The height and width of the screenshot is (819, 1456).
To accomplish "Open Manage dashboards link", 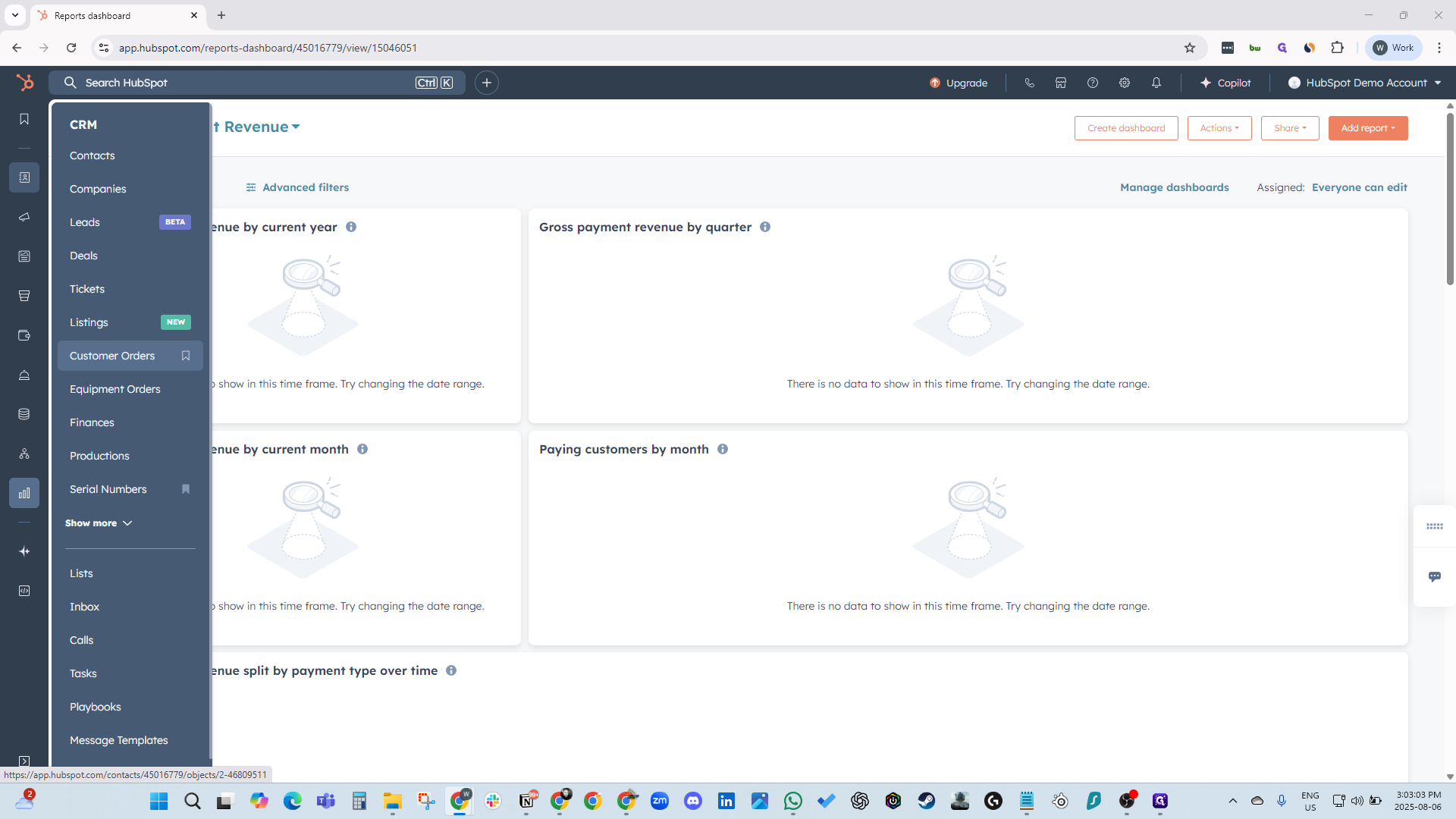I will pos(1174,187).
